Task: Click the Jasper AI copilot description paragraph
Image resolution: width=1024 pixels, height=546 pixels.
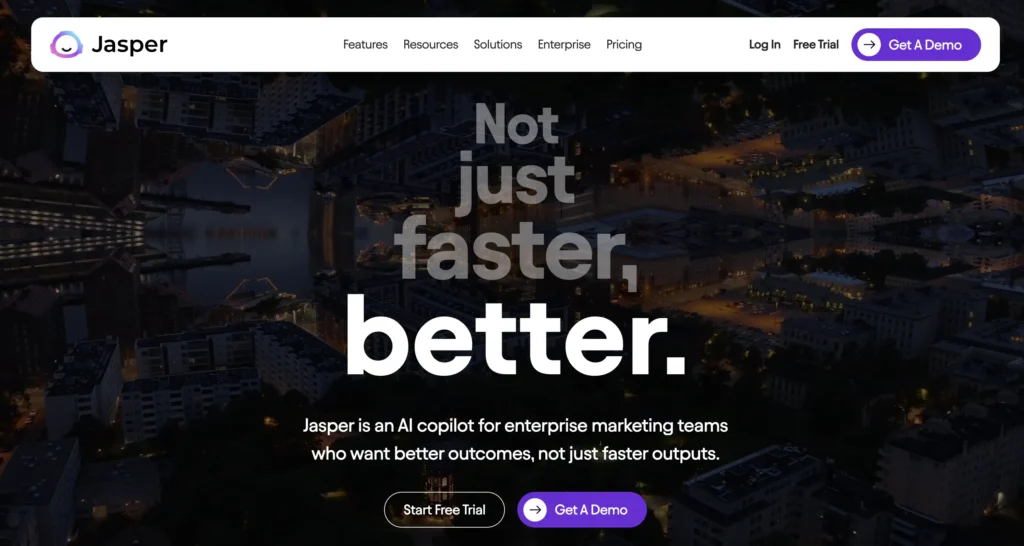Action: [x=515, y=440]
